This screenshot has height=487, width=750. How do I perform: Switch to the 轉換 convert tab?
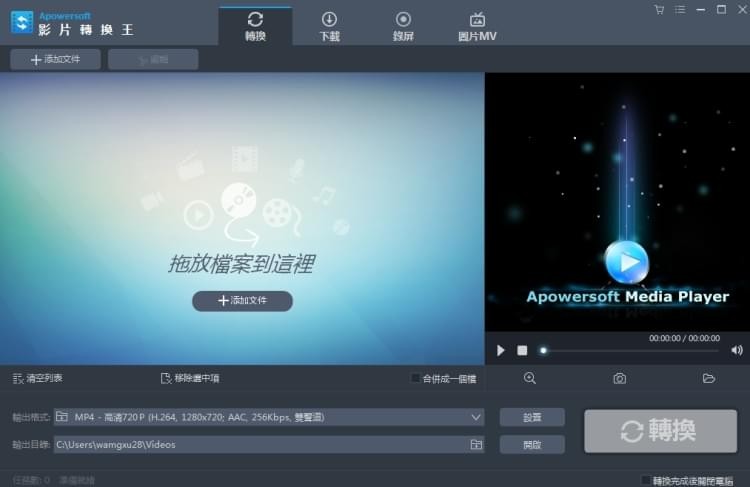255,26
